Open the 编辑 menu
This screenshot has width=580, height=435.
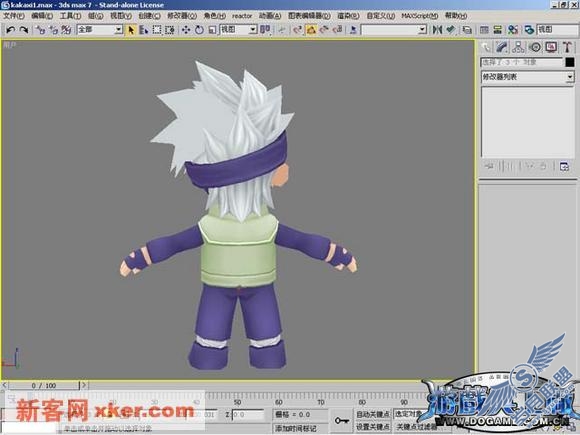(42, 16)
